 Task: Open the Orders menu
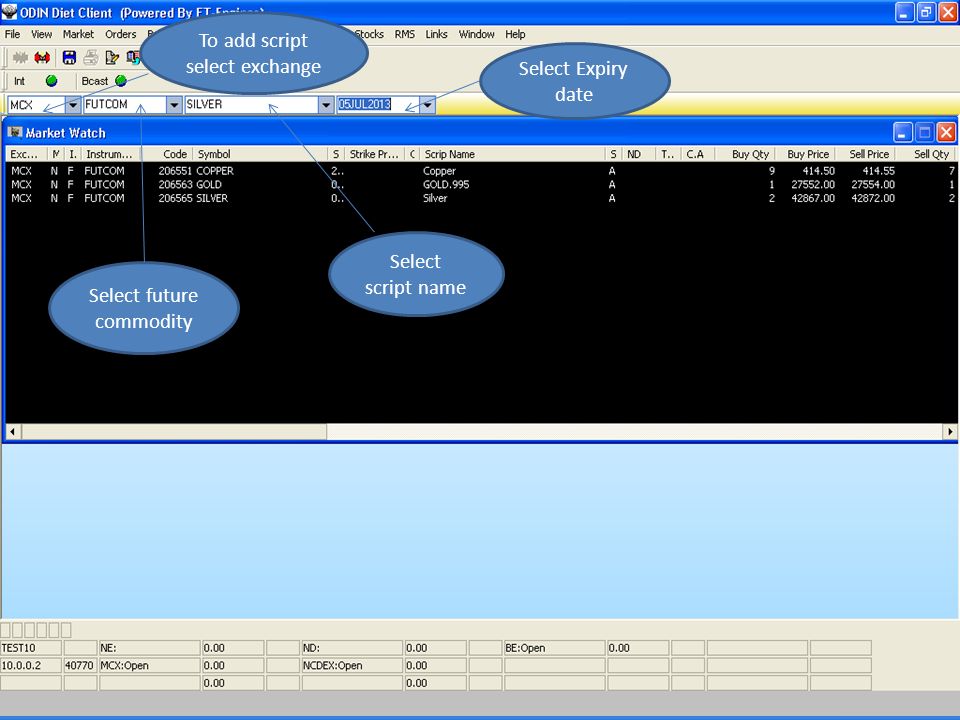coord(121,34)
